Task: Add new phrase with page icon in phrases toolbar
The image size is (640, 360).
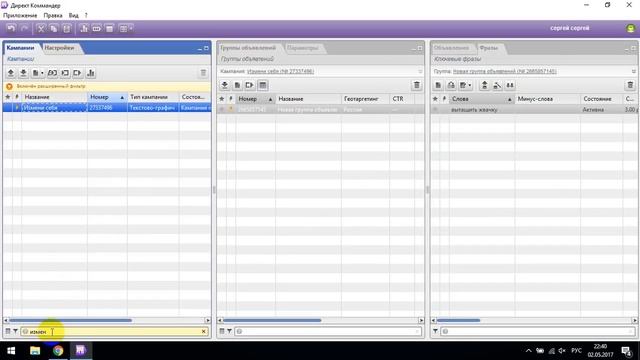Action: (438, 85)
